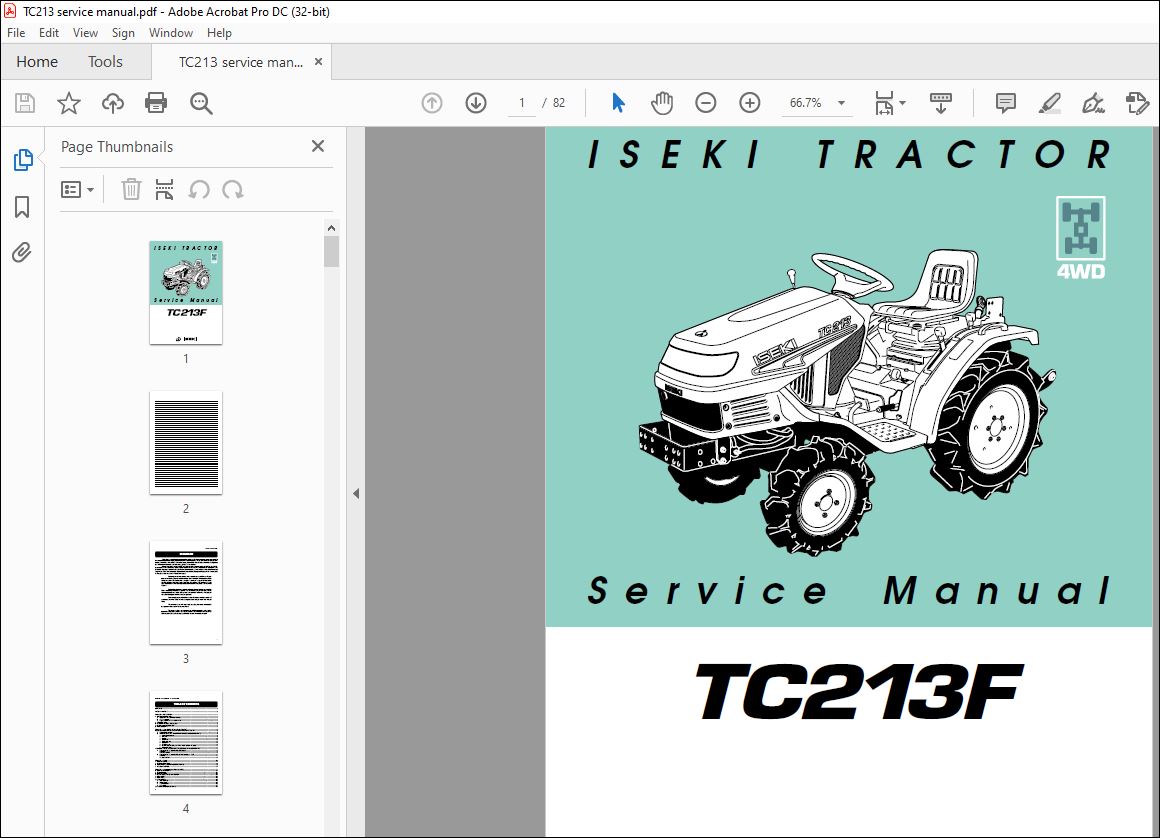Click the thumbnails panel scrollbar handle
This screenshot has width=1160, height=838.
tap(331, 251)
